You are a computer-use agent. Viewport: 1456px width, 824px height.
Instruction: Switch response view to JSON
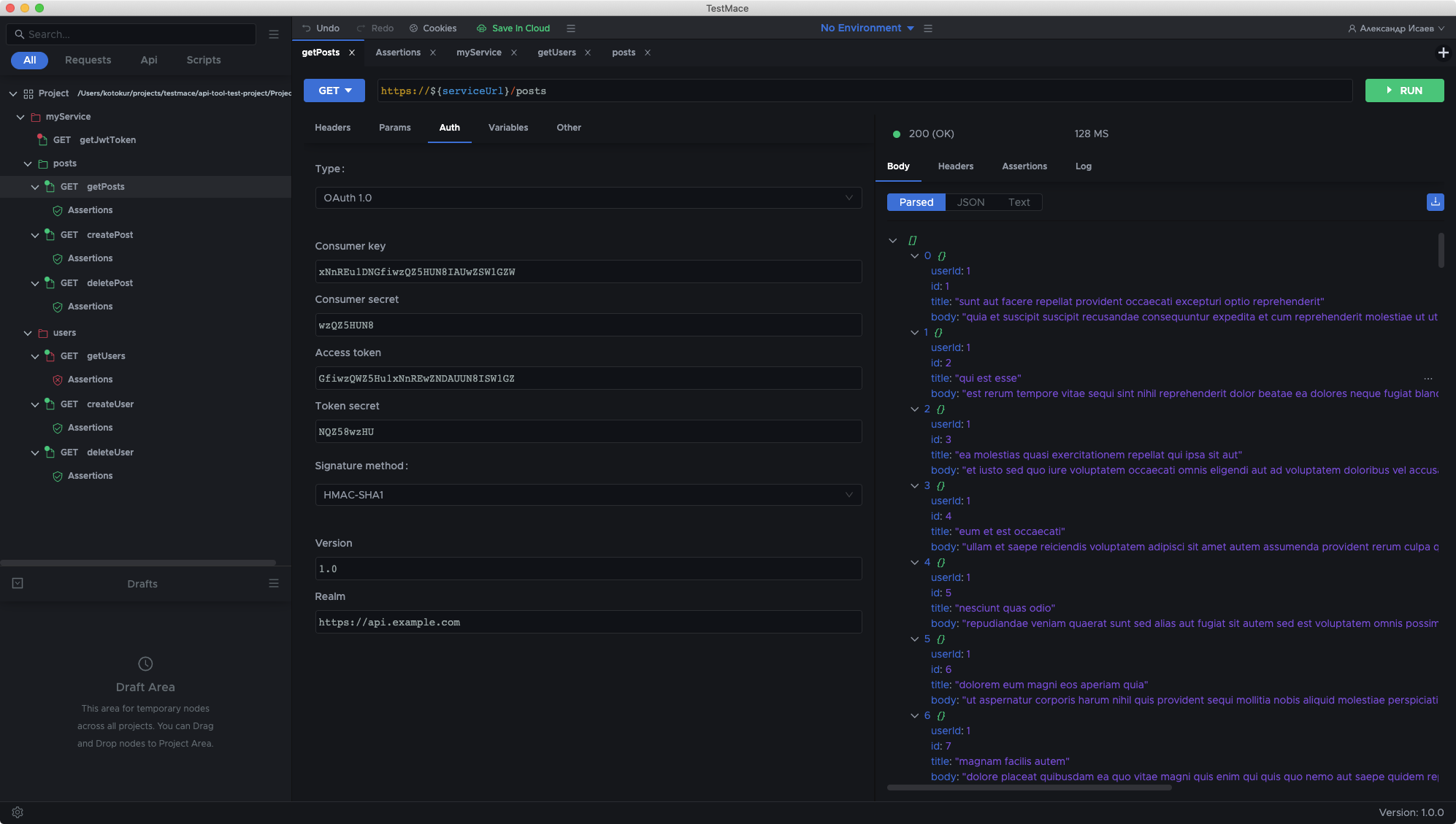pyautogui.click(x=970, y=202)
